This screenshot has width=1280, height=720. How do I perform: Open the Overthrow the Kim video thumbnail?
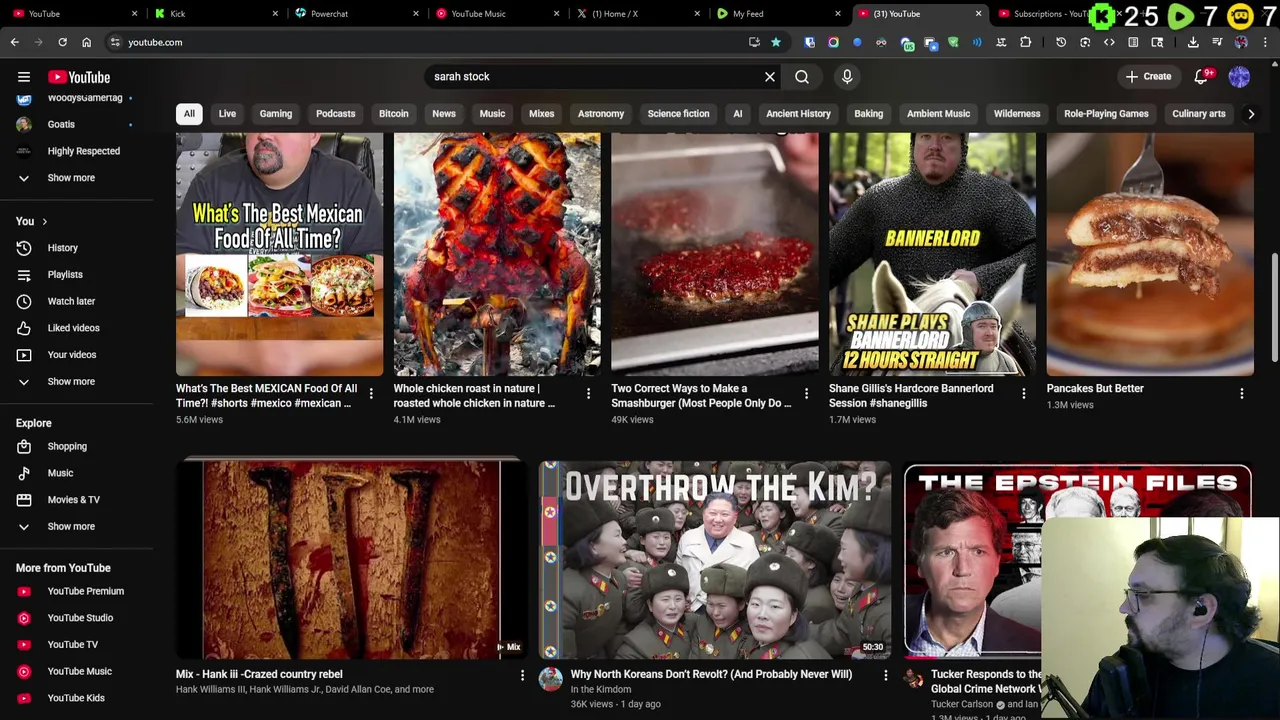coord(715,560)
